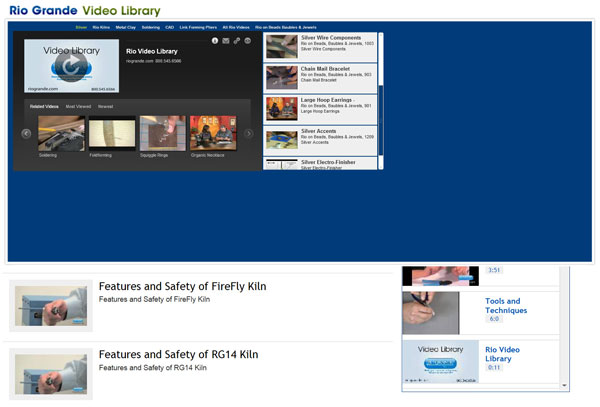Click the Large Hoop Earrings thumbnail
The width and height of the screenshot is (600, 407).
click(x=282, y=109)
